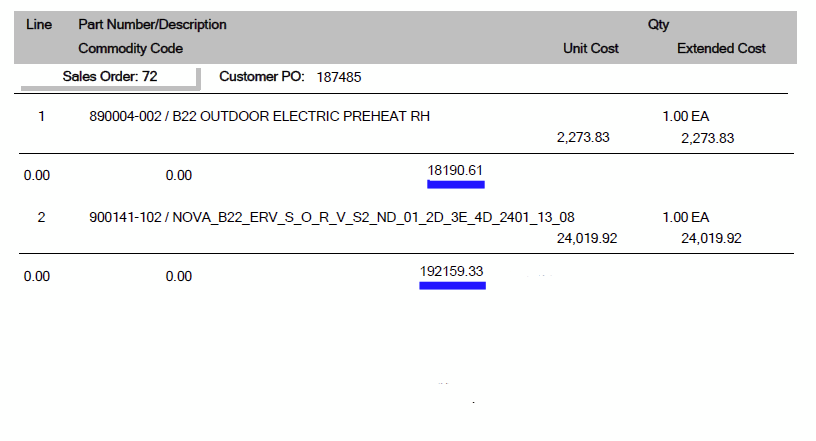Click the value 192159.33
This screenshot has height=441, width=816.
click(x=452, y=271)
